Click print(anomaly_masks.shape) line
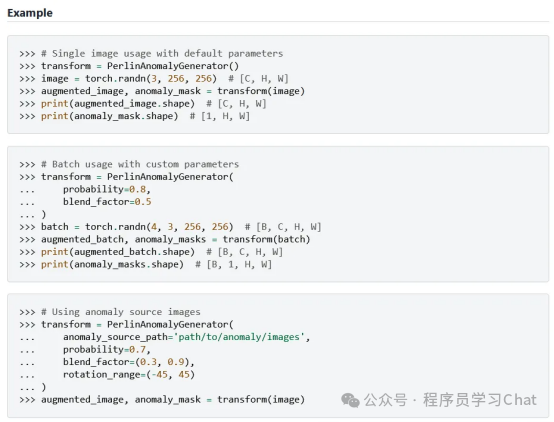This screenshot has width=554, height=422. coord(112,264)
